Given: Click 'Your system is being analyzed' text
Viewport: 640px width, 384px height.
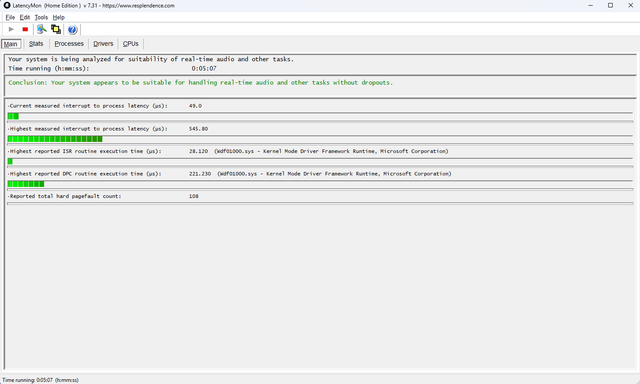Looking at the screenshot, I should [x=151, y=59].
